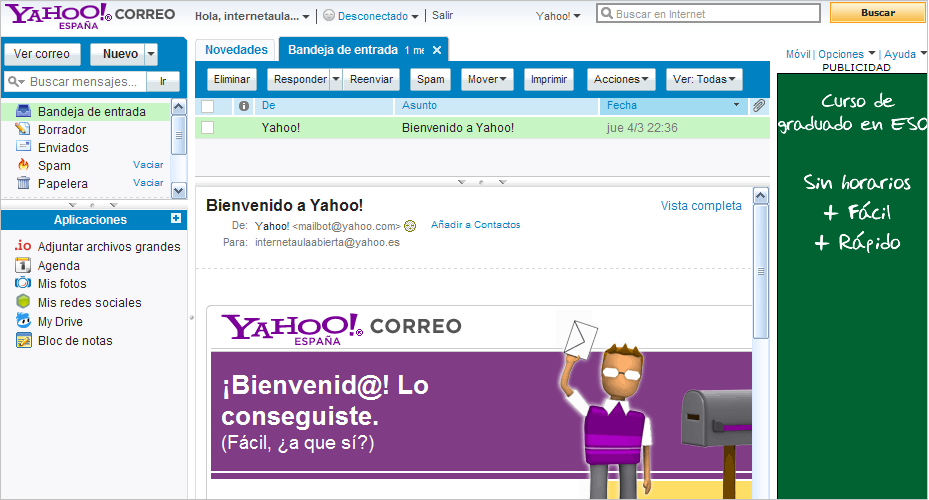Open Borrador folder
The image size is (929, 500).
click(x=62, y=129)
